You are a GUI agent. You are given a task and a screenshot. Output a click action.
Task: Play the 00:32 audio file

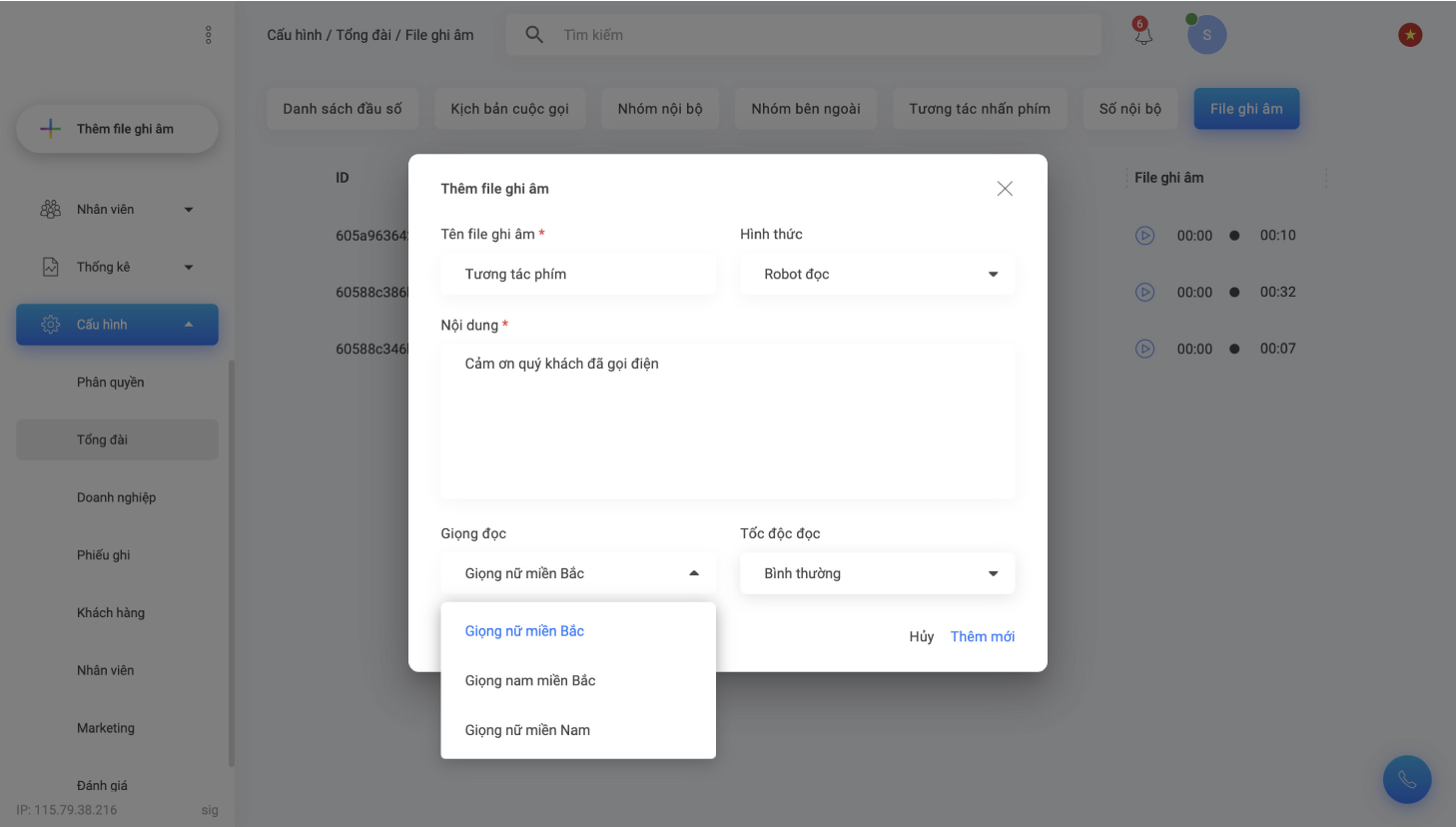[x=1144, y=293]
